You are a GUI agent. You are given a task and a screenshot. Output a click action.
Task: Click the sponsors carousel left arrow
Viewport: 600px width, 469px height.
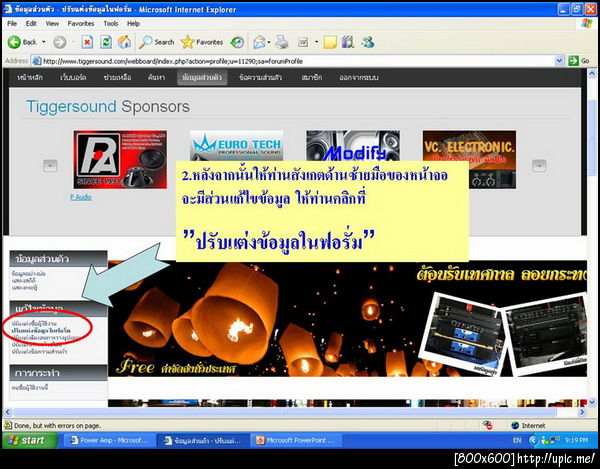click(x=50, y=166)
